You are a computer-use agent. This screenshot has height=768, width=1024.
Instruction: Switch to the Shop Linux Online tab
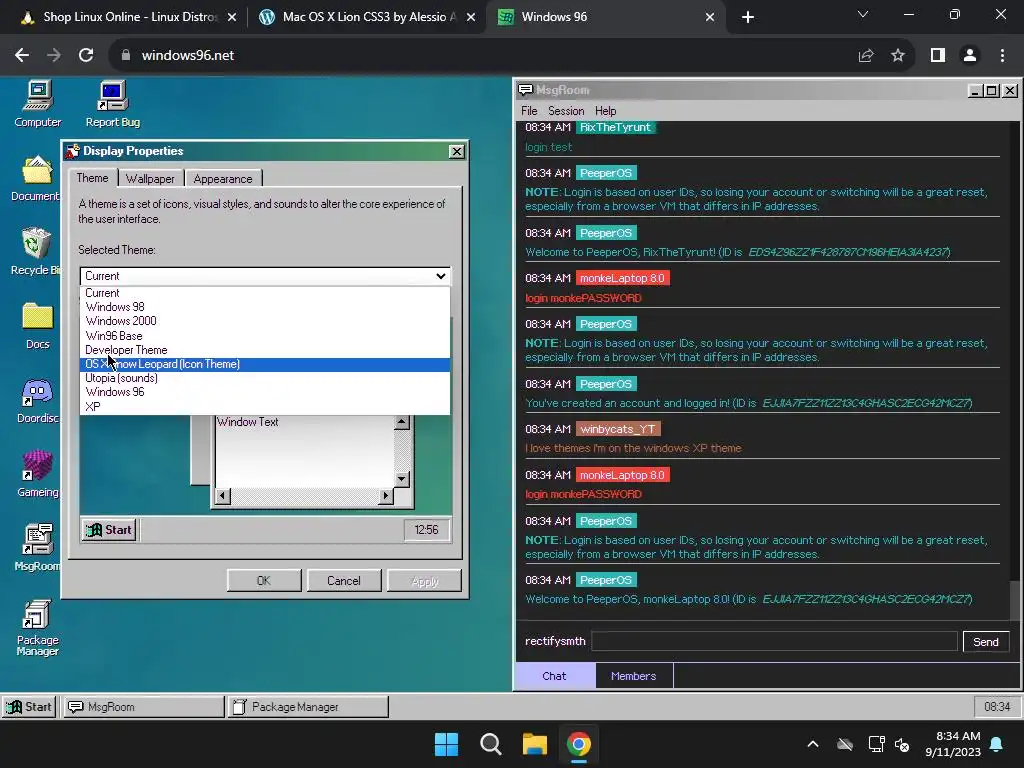127,17
